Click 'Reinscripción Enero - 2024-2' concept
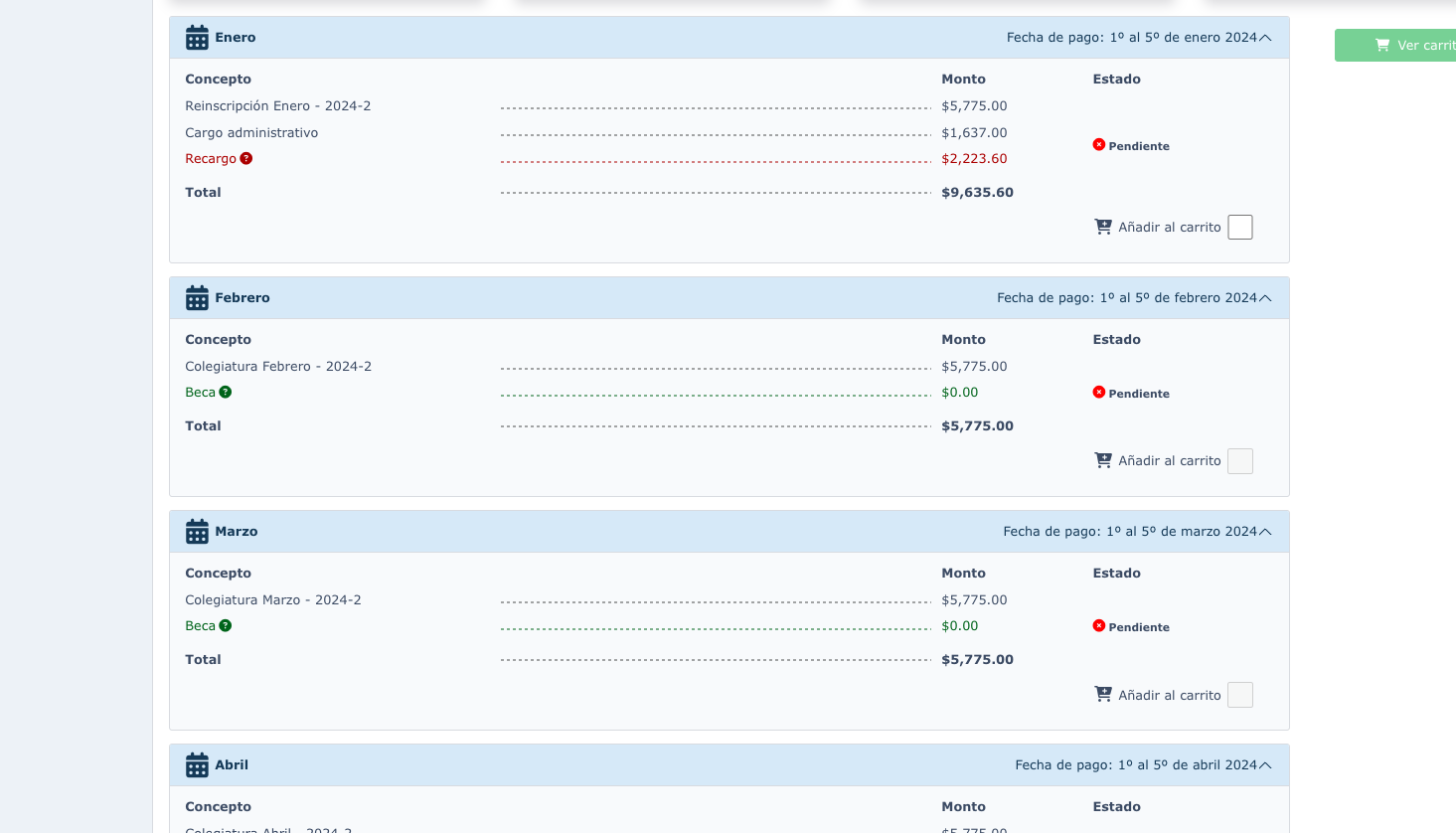 (278, 106)
